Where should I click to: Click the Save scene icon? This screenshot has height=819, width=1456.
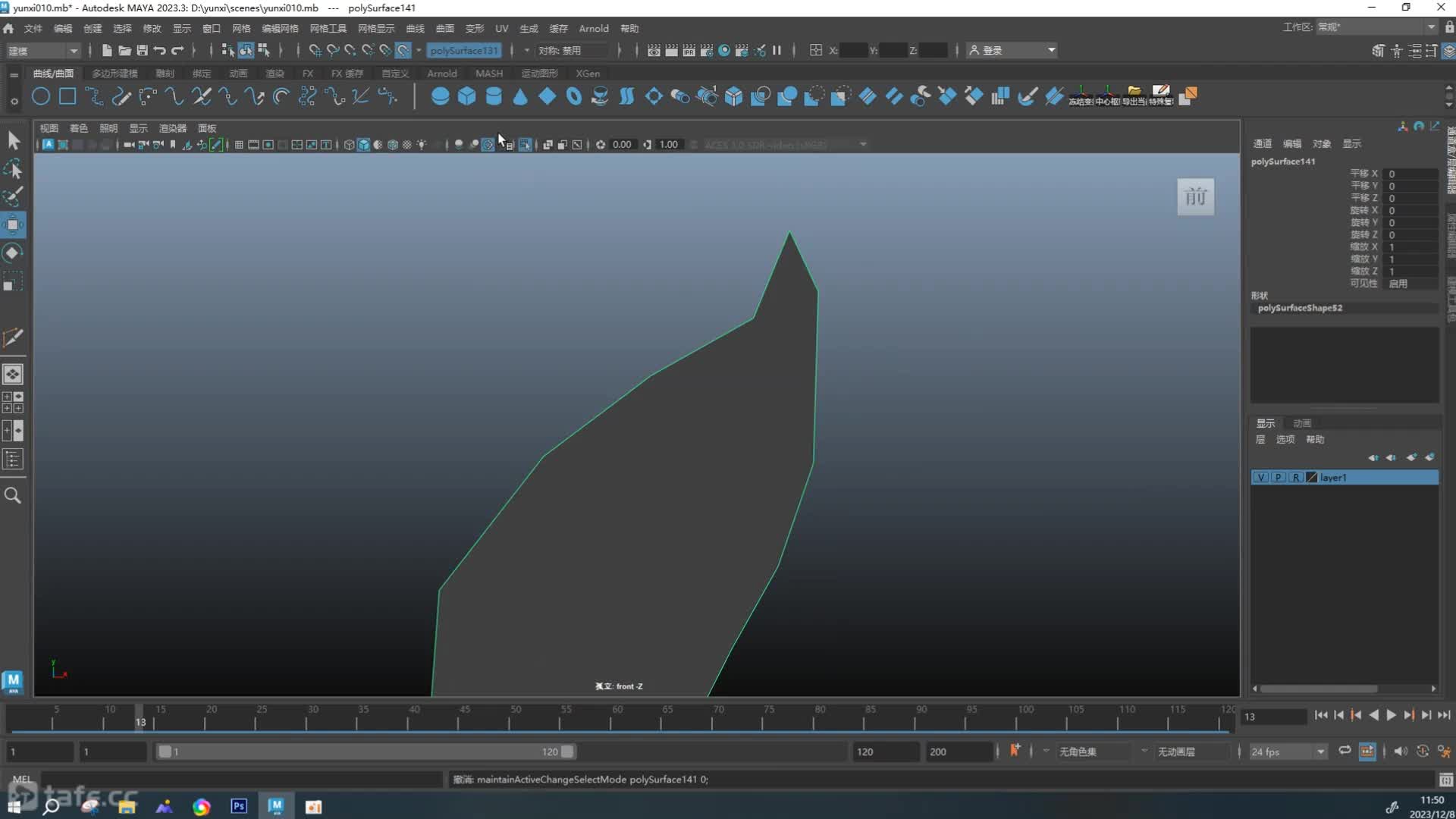(142, 50)
